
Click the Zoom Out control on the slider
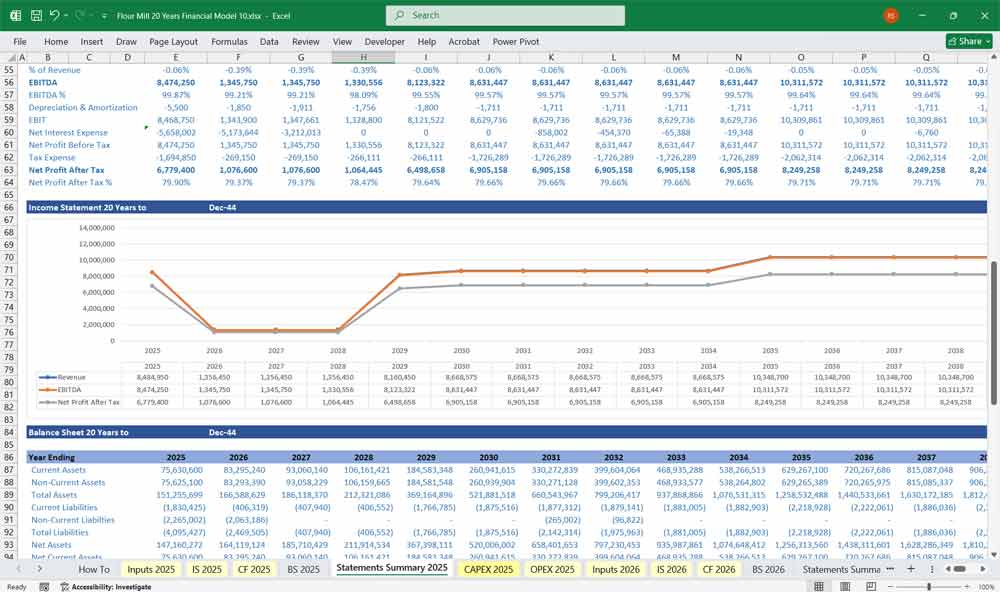pos(890,585)
